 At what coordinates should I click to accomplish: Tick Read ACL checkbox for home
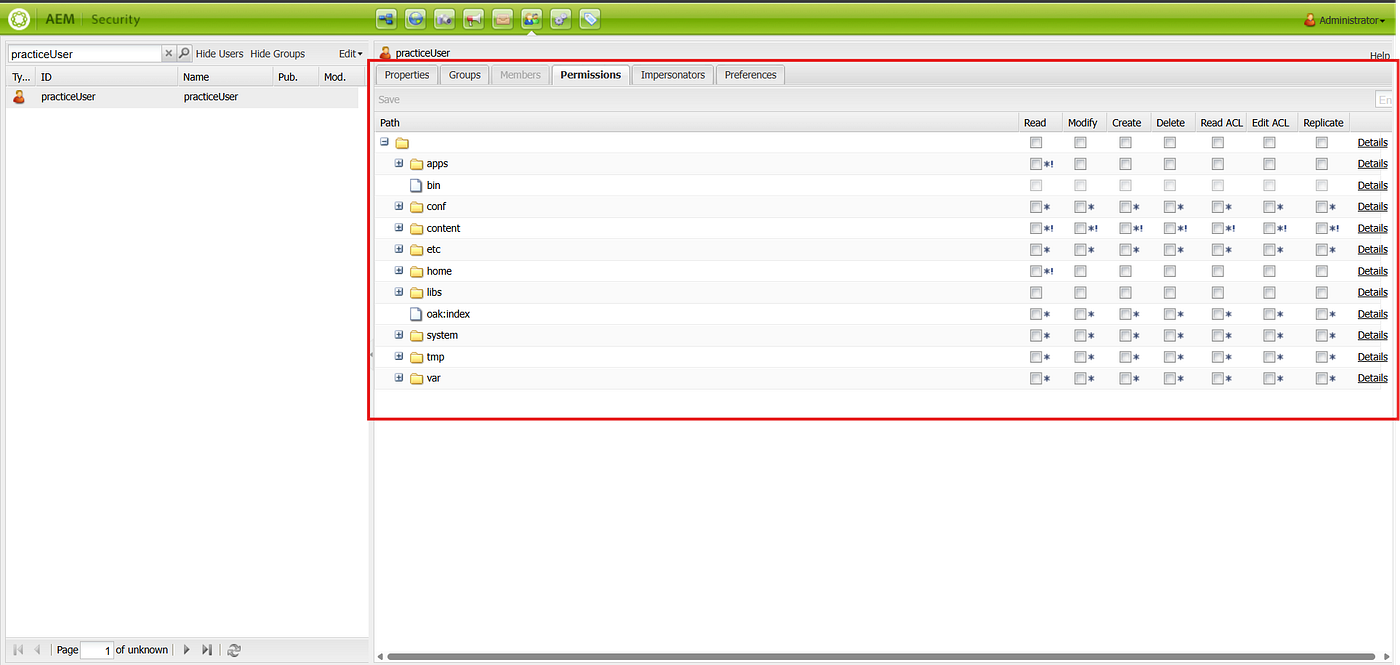(x=1217, y=271)
